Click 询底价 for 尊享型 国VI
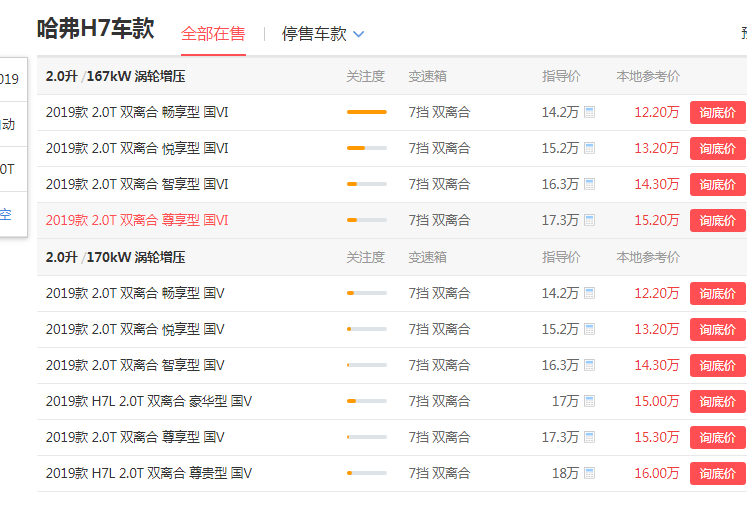 717,221
